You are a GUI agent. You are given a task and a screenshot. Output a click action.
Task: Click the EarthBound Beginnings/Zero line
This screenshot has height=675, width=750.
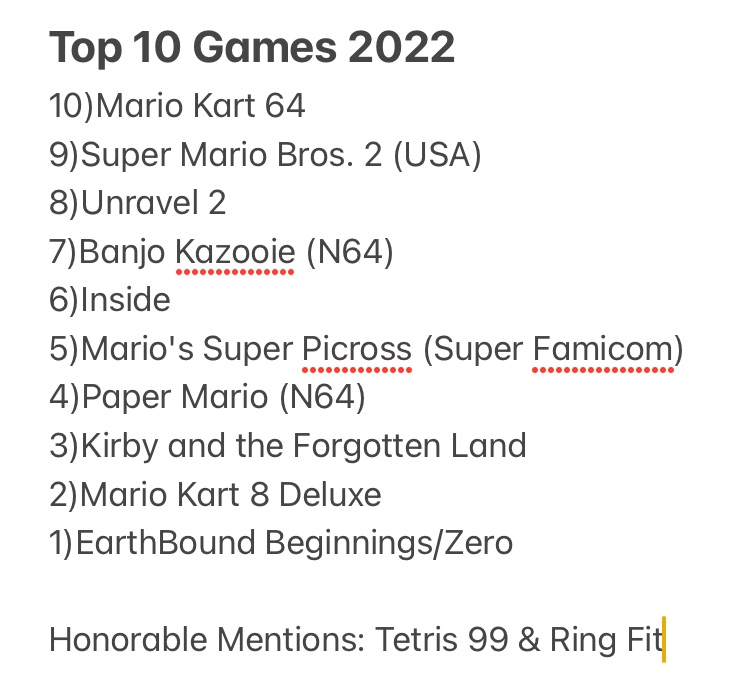tap(281, 543)
